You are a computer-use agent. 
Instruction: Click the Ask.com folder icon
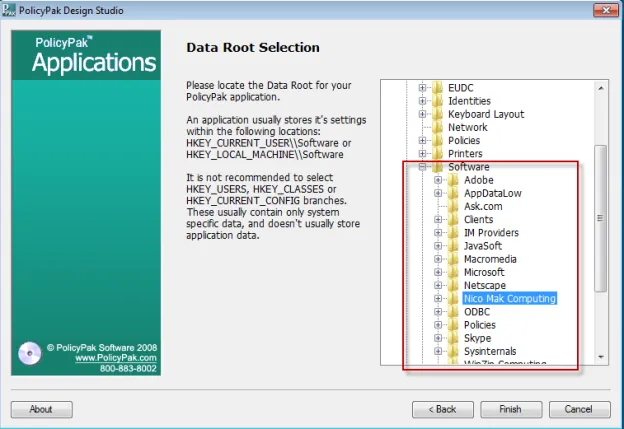click(x=453, y=206)
